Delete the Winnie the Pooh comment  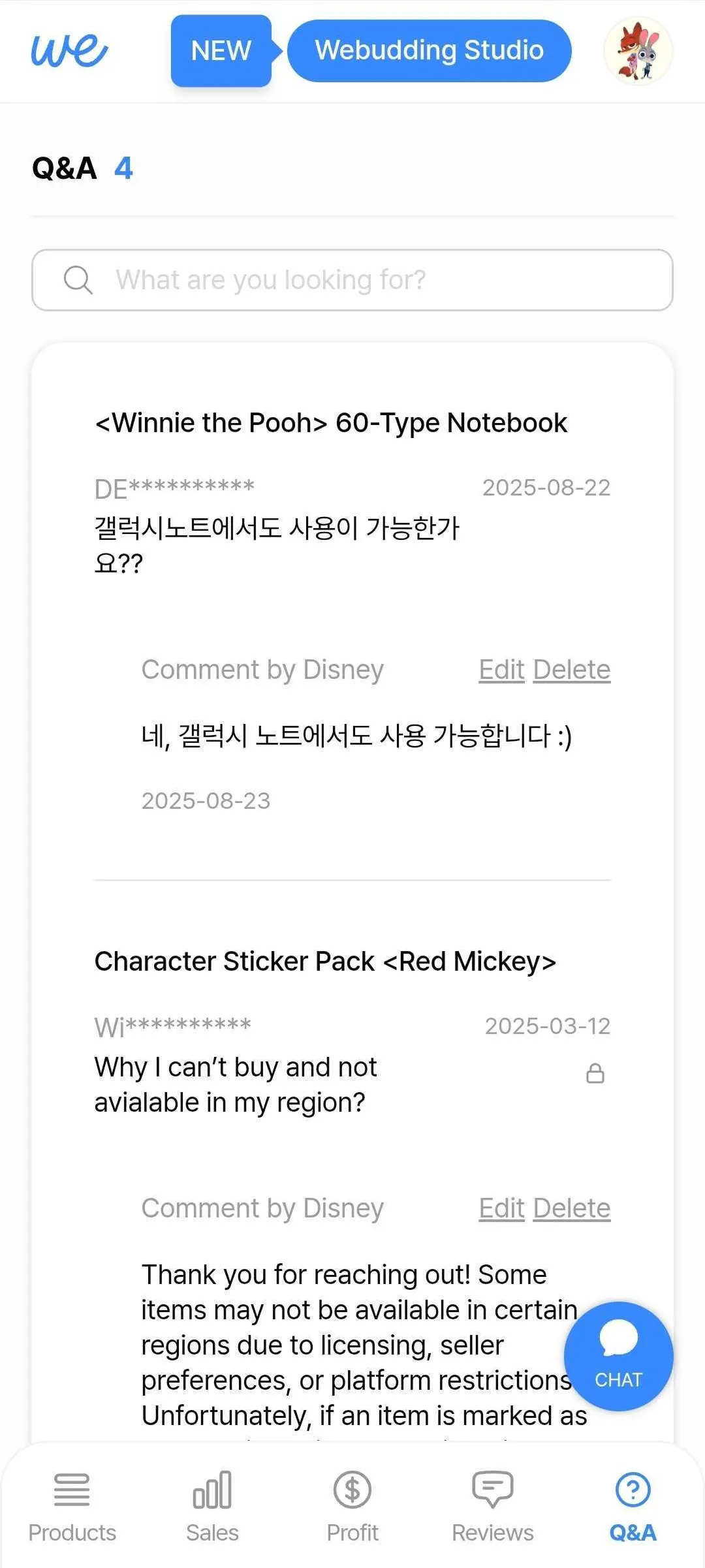tap(571, 670)
